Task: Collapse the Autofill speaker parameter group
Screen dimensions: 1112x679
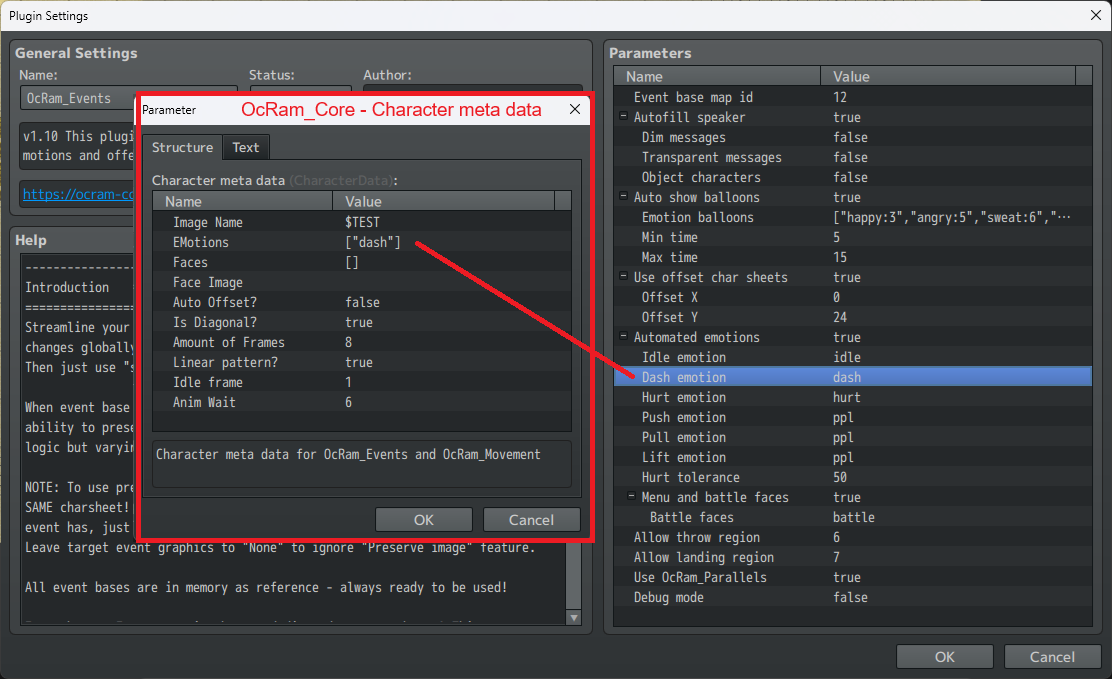Action: (623, 116)
